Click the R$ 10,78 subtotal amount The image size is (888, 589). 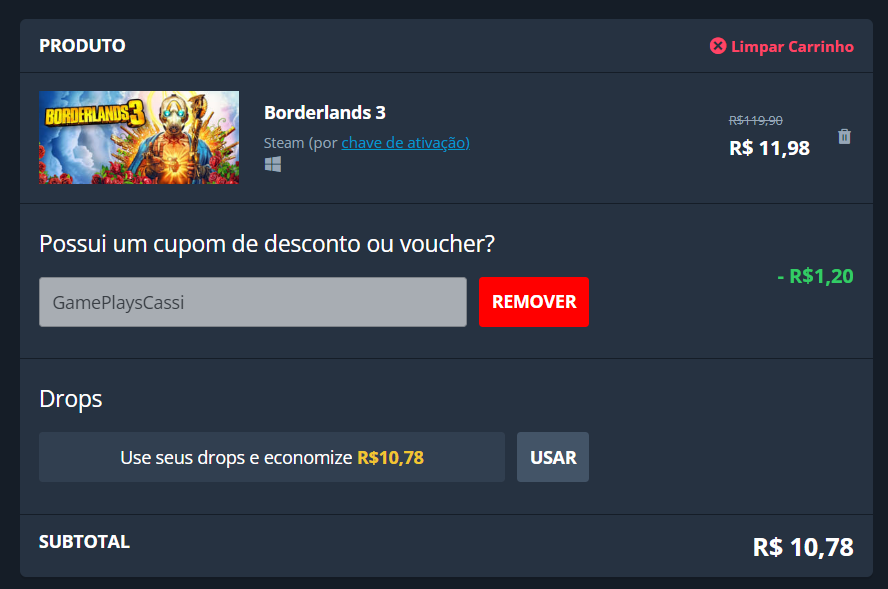pyautogui.click(x=803, y=547)
